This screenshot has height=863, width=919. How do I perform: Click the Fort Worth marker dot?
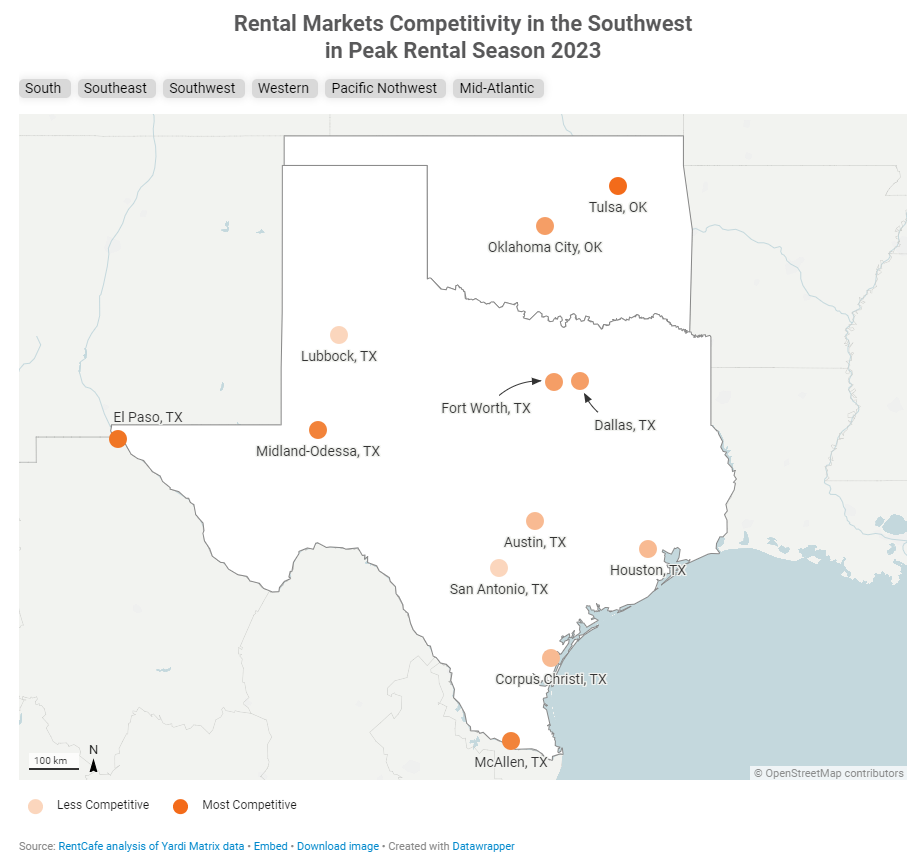click(554, 382)
